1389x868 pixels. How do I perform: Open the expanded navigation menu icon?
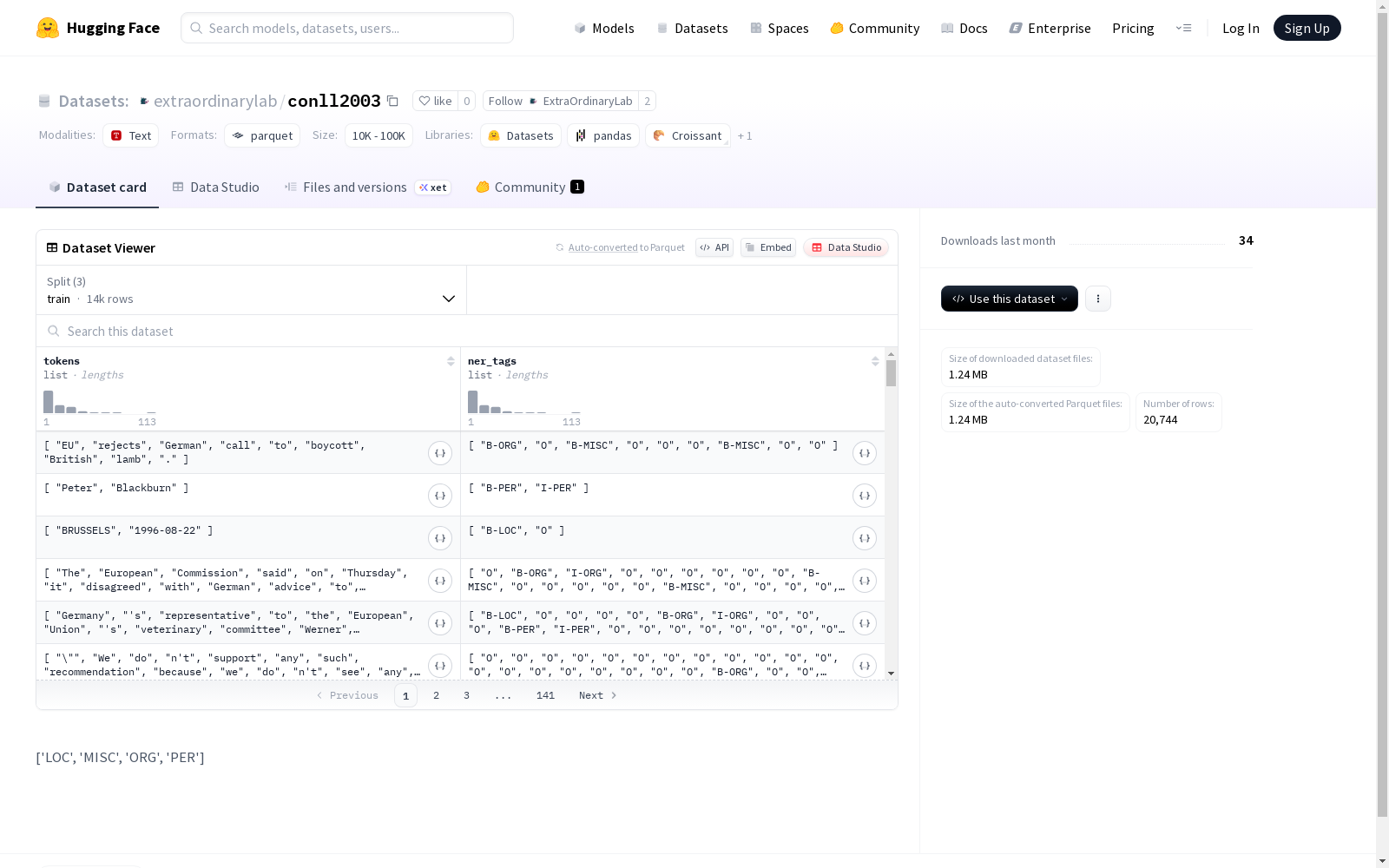1183,28
